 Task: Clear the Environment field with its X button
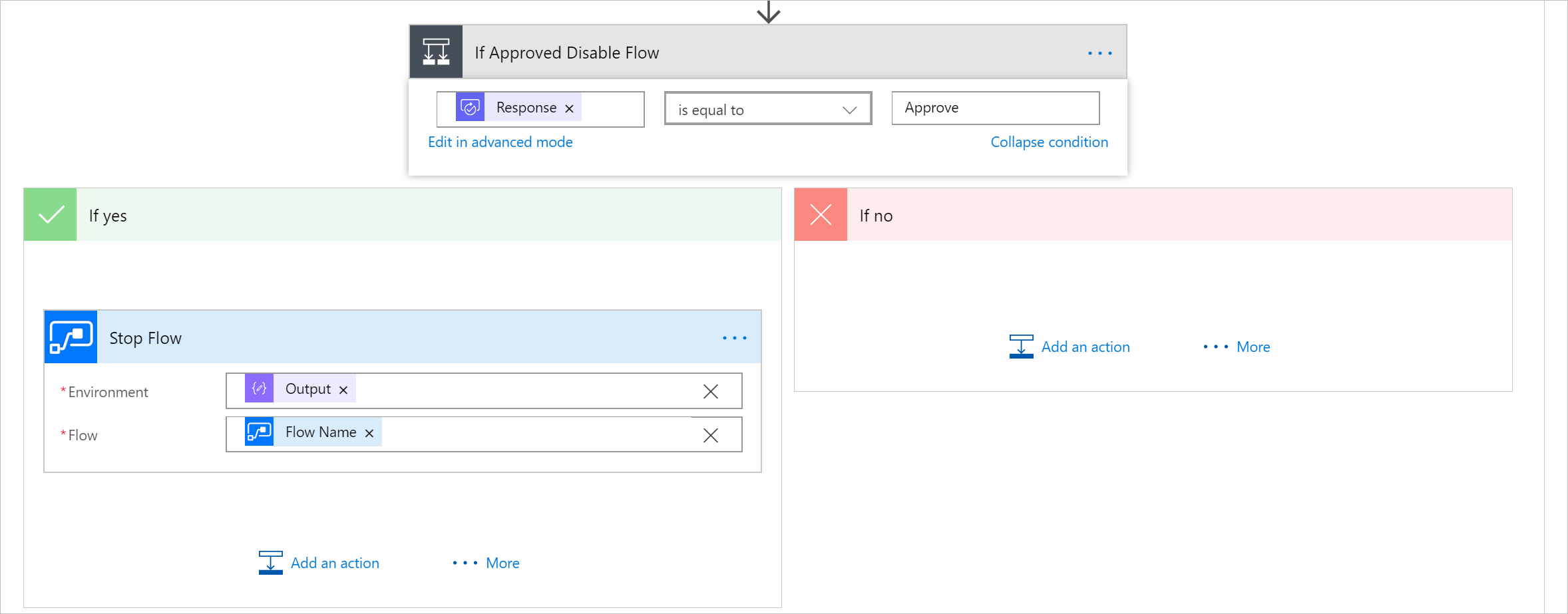coord(710,392)
